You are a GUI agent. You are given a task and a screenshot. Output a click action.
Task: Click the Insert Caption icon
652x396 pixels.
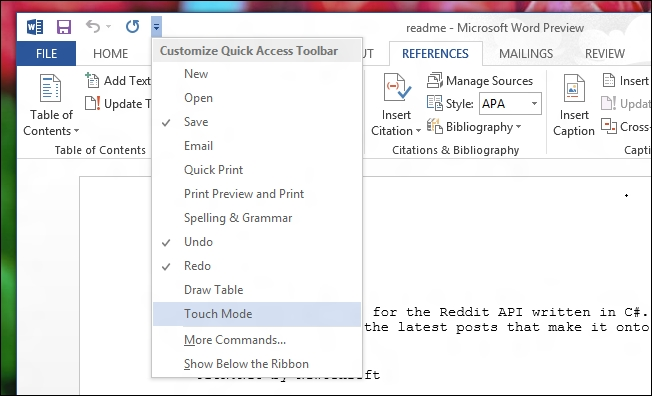(x=574, y=88)
